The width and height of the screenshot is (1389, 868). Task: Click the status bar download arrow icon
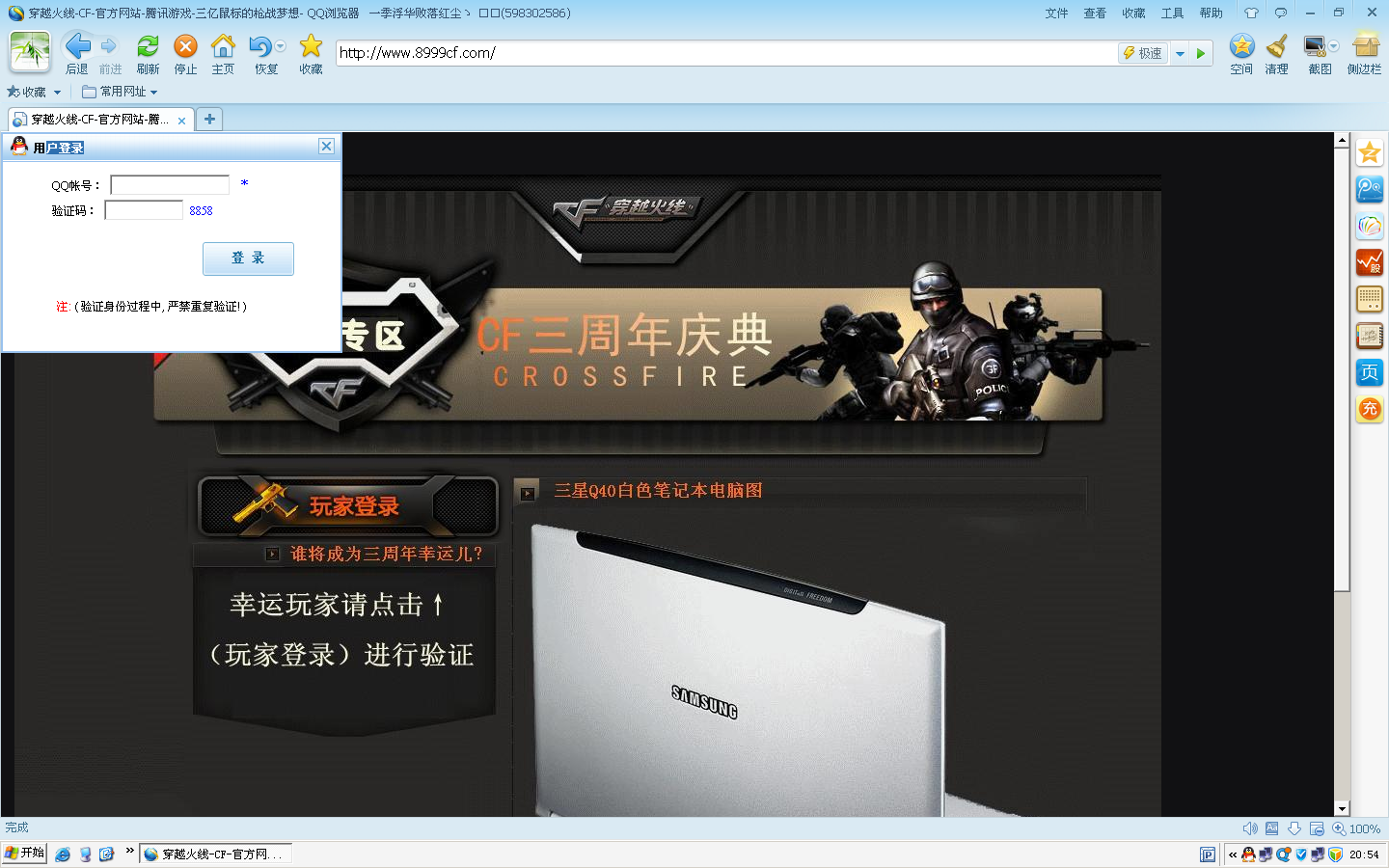(1294, 828)
